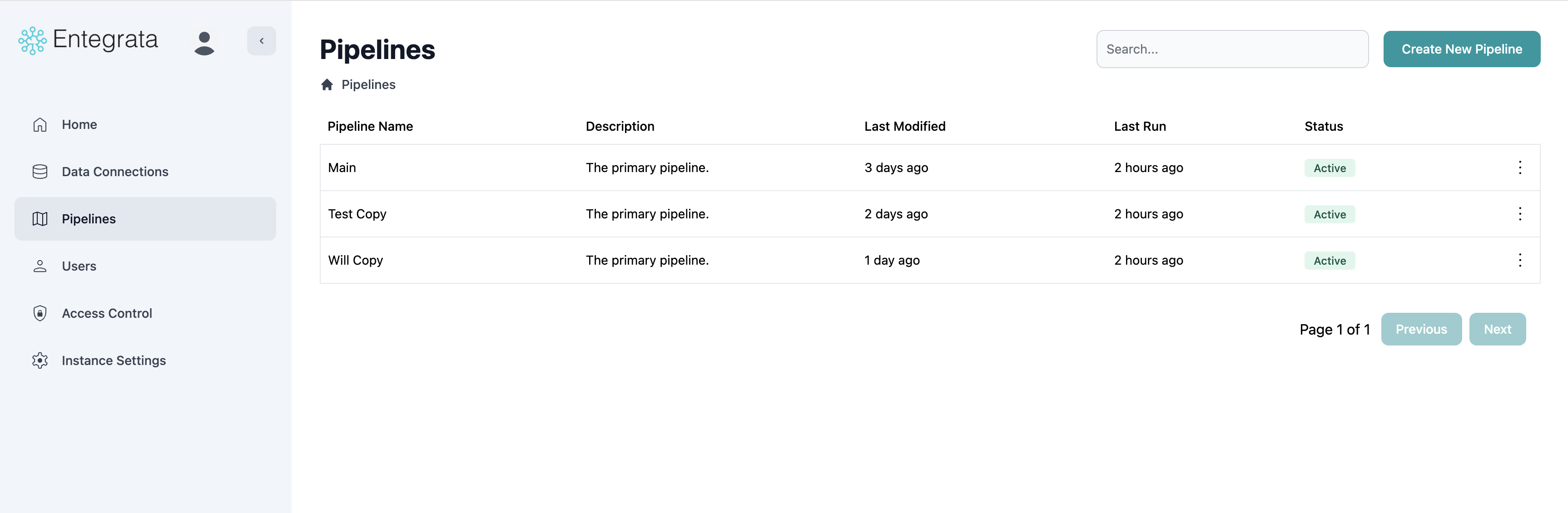Open the user profile icon
The width and height of the screenshot is (1568, 513).
tap(204, 41)
